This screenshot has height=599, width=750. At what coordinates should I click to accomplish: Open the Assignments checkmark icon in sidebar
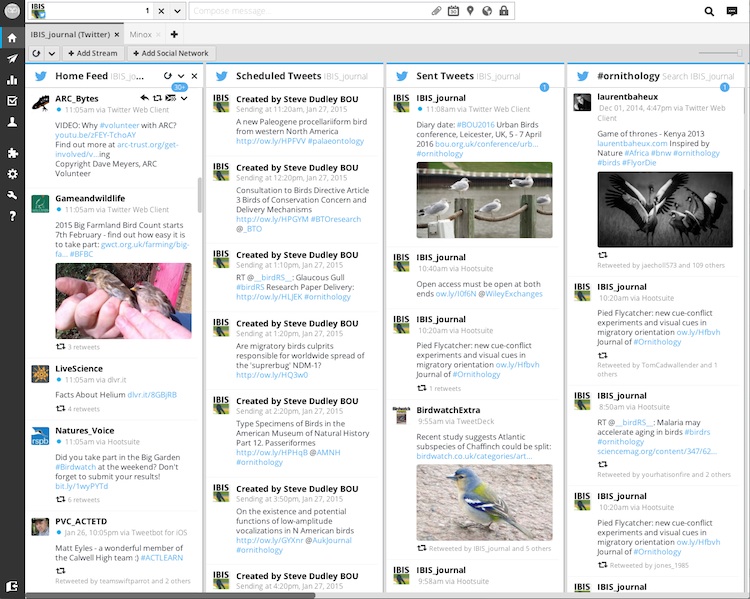click(x=12, y=100)
